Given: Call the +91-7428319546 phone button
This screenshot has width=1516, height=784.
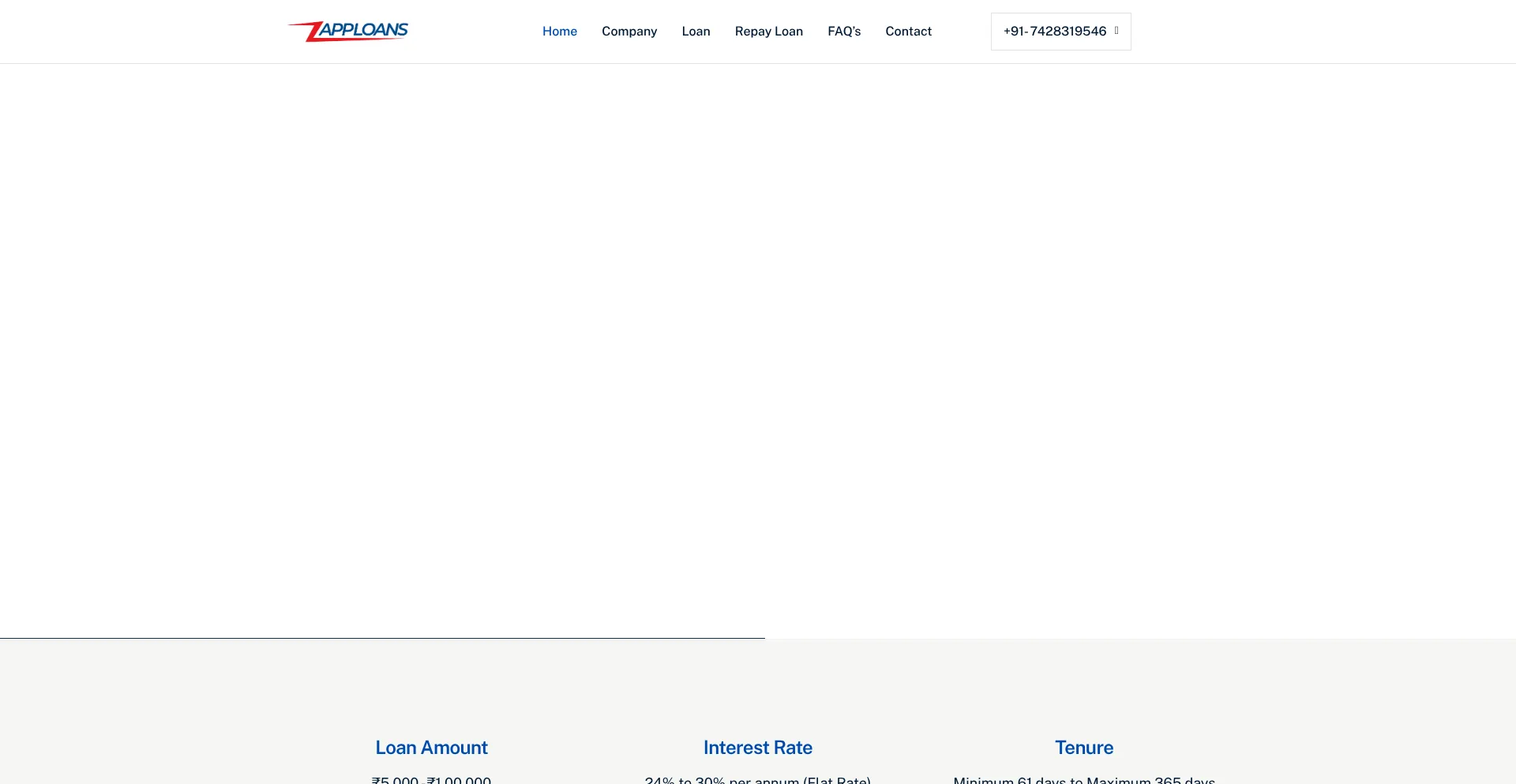Looking at the screenshot, I should pyautogui.click(x=1060, y=32).
